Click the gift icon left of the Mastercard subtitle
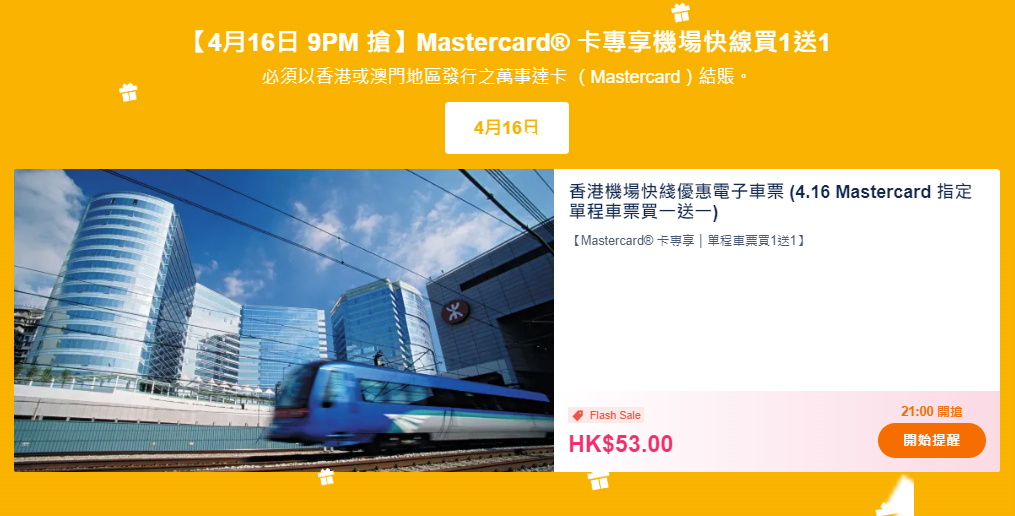 pos(128,92)
